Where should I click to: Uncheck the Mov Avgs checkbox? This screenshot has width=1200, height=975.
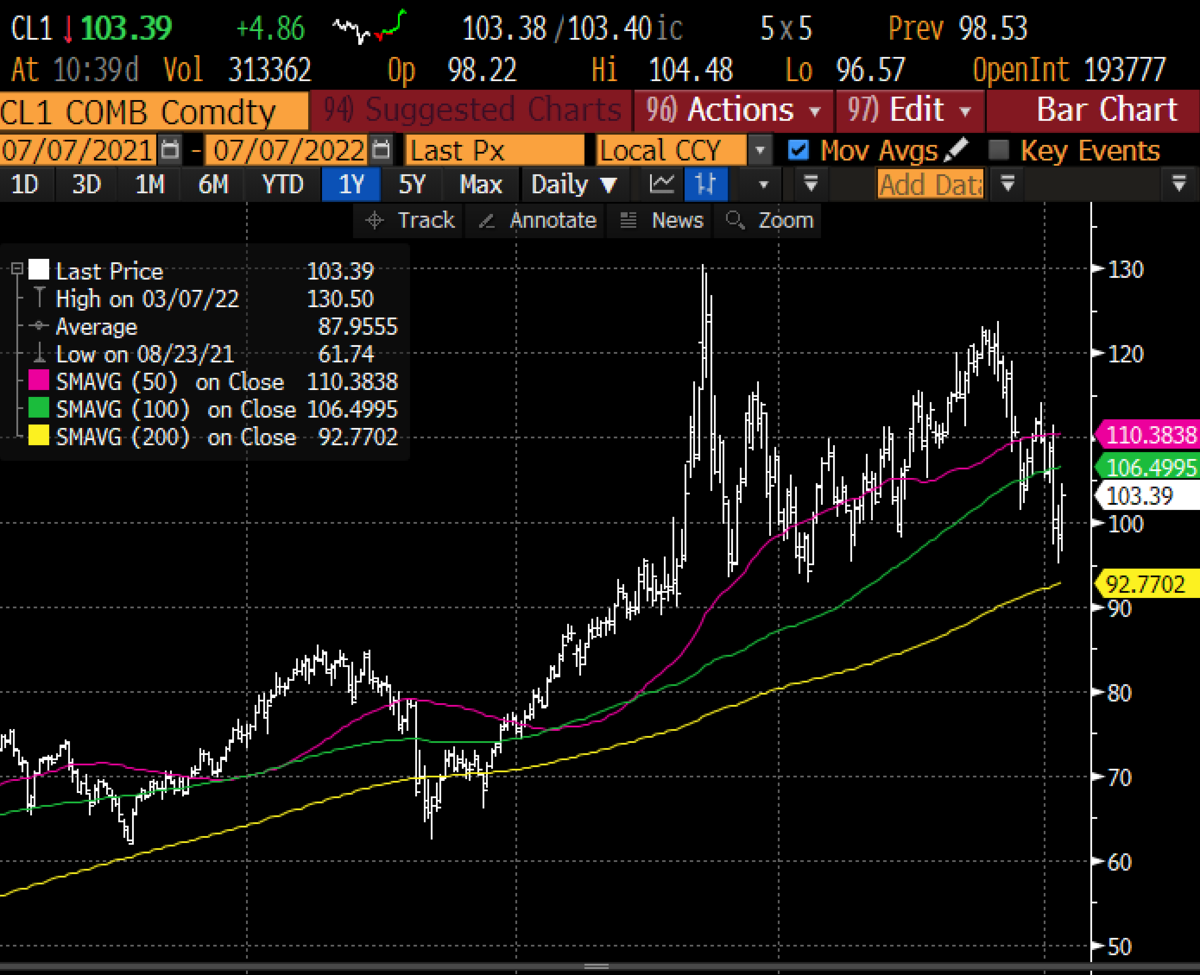798,151
